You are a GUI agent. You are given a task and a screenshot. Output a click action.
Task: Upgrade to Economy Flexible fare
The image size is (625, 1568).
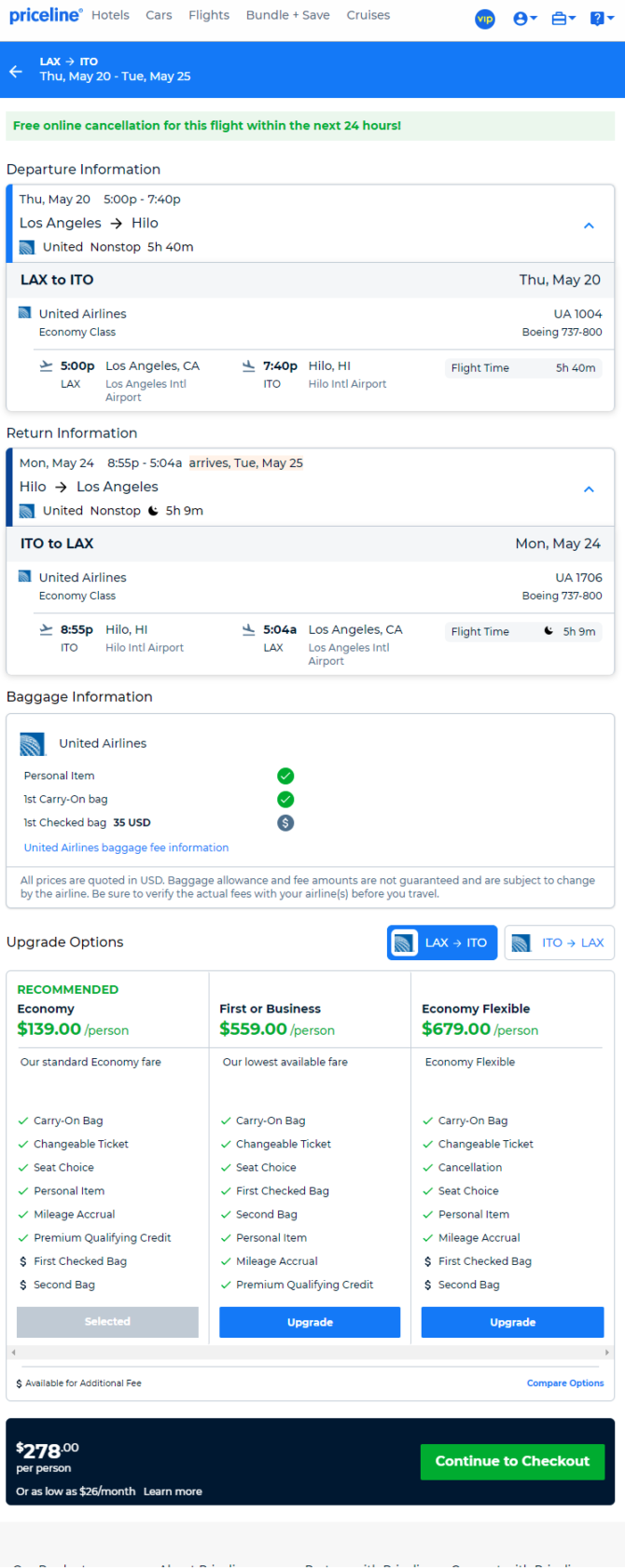[512, 1322]
